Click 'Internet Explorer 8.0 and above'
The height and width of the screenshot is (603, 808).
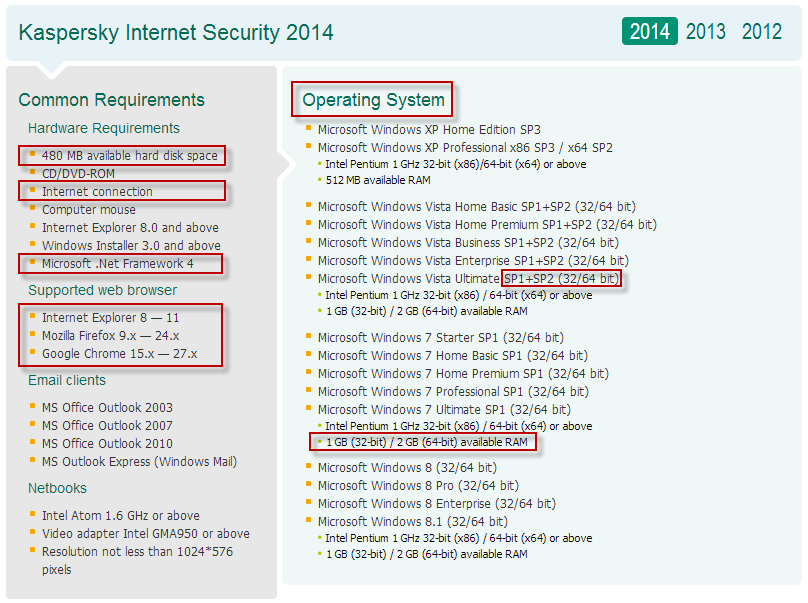(x=130, y=228)
